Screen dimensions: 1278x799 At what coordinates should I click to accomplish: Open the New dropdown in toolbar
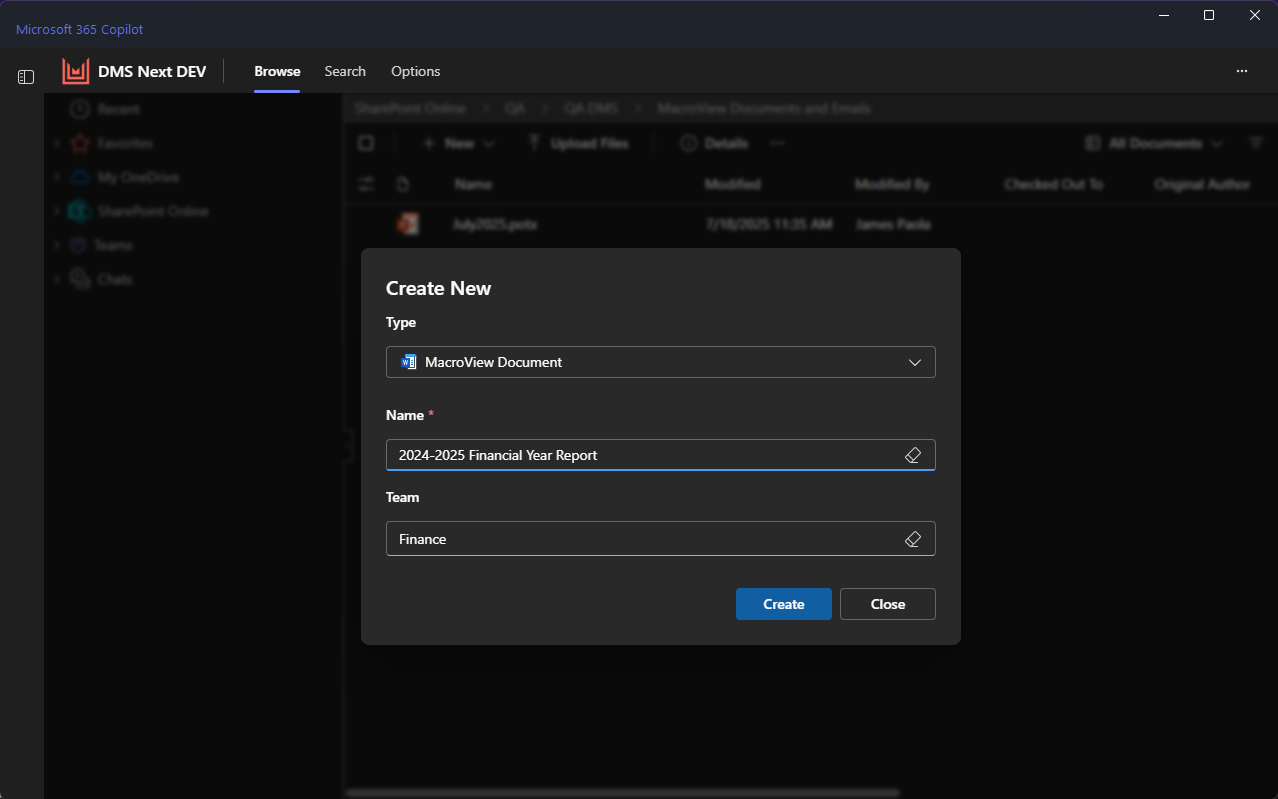tap(458, 143)
